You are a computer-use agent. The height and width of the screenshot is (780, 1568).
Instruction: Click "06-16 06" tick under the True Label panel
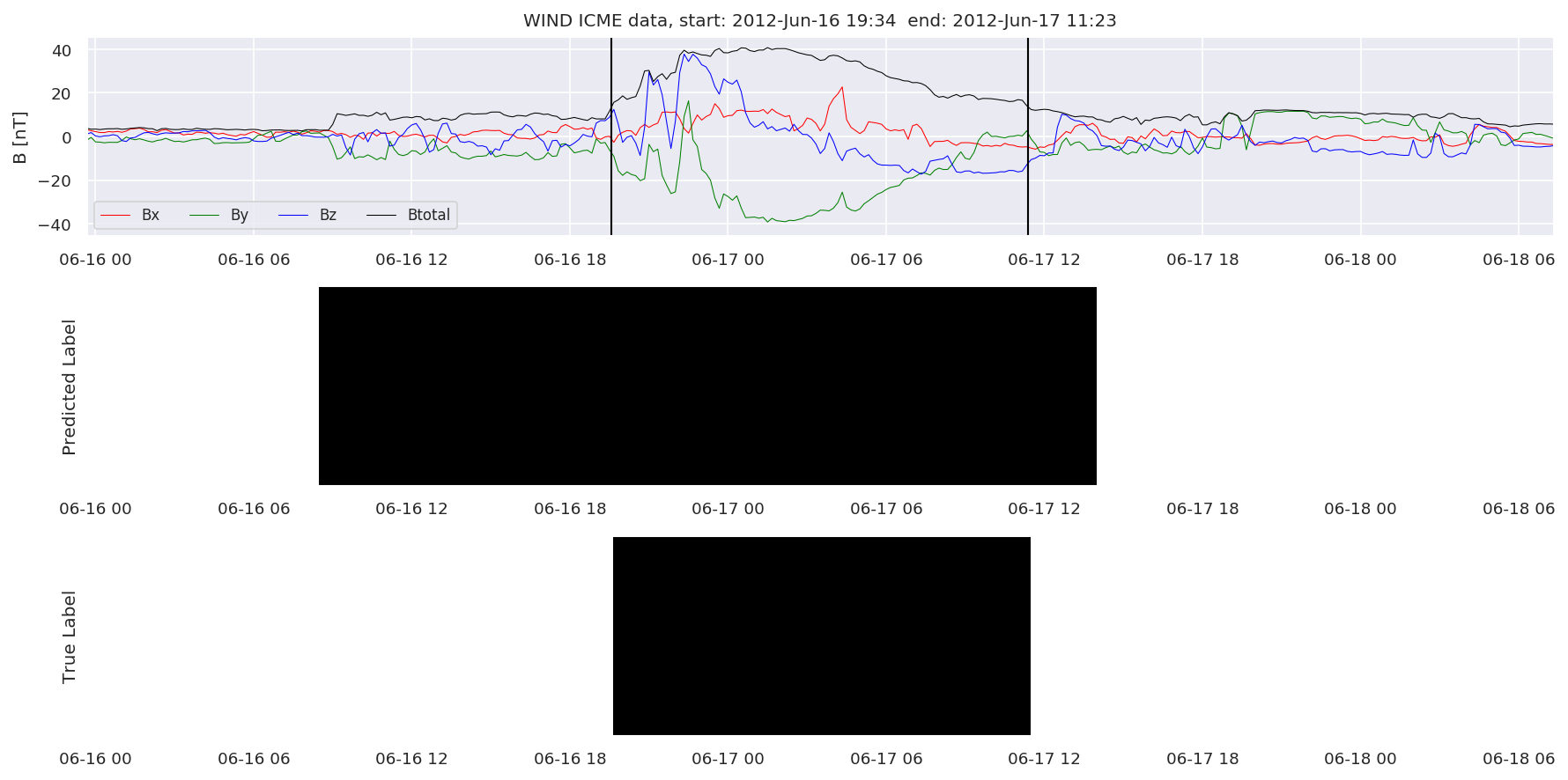click(x=254, y=759)
